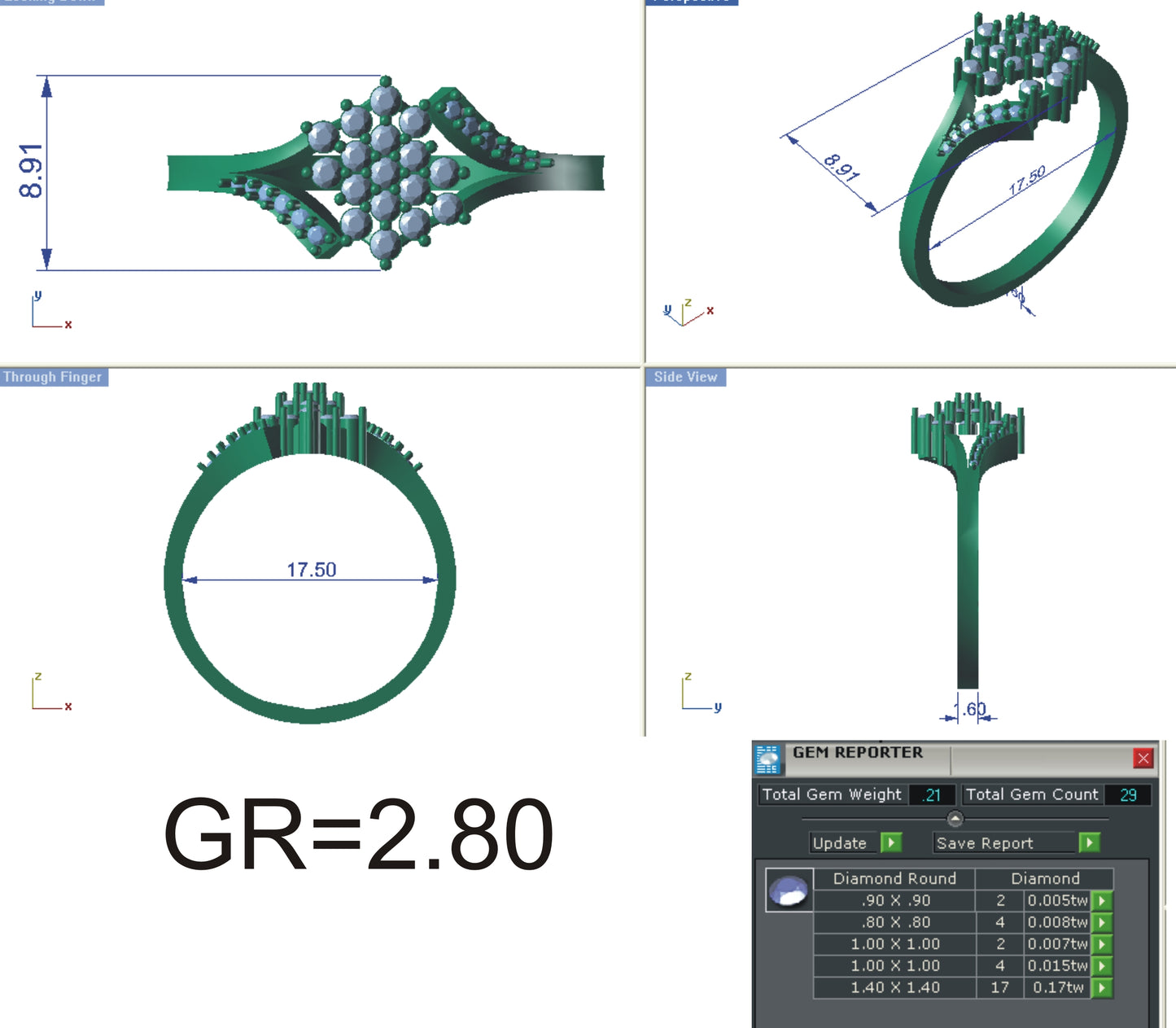Click the green arrow beside Save Report
Image resolution: width=1176 pixels, height=1028 pixels.
pos(1088,842)
